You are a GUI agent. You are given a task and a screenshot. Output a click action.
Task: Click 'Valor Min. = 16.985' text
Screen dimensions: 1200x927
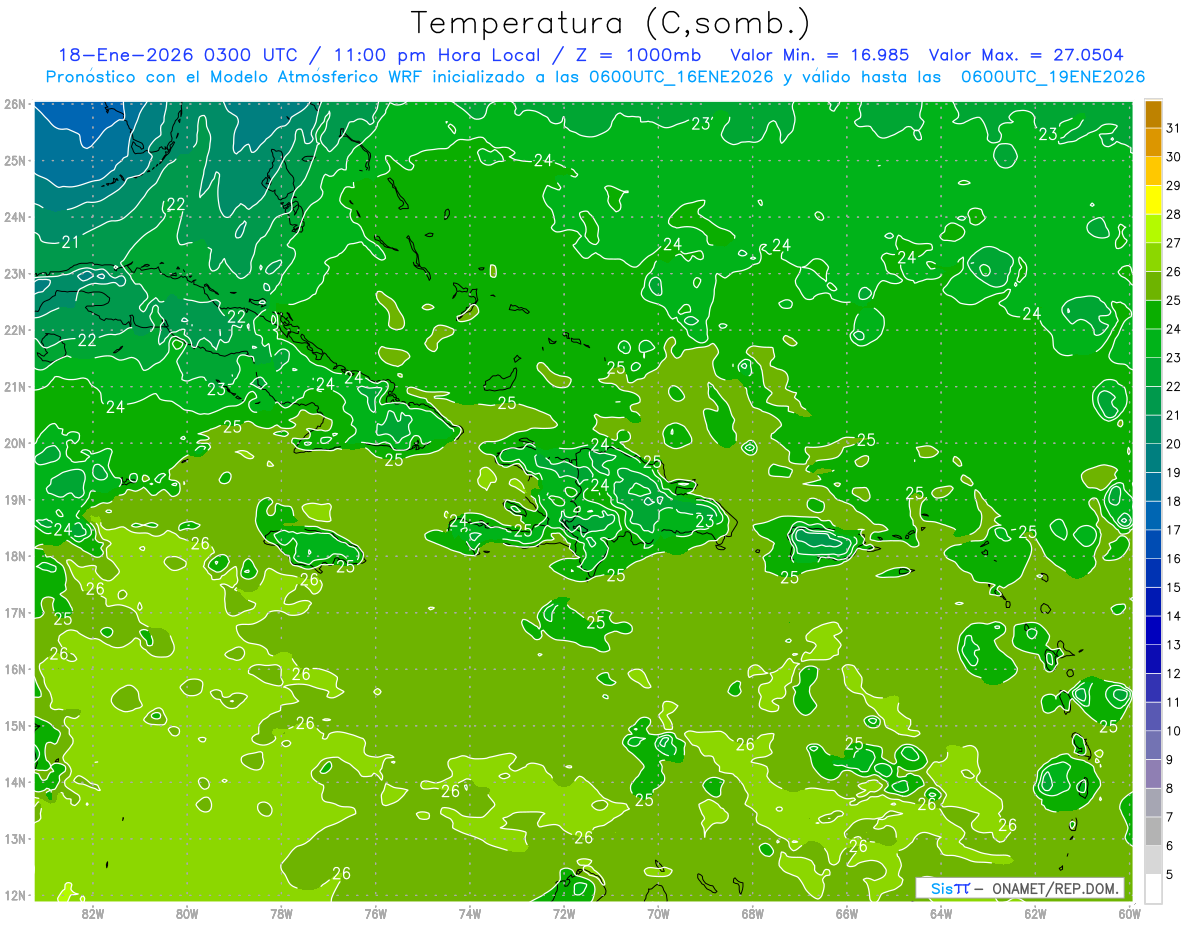819,55
